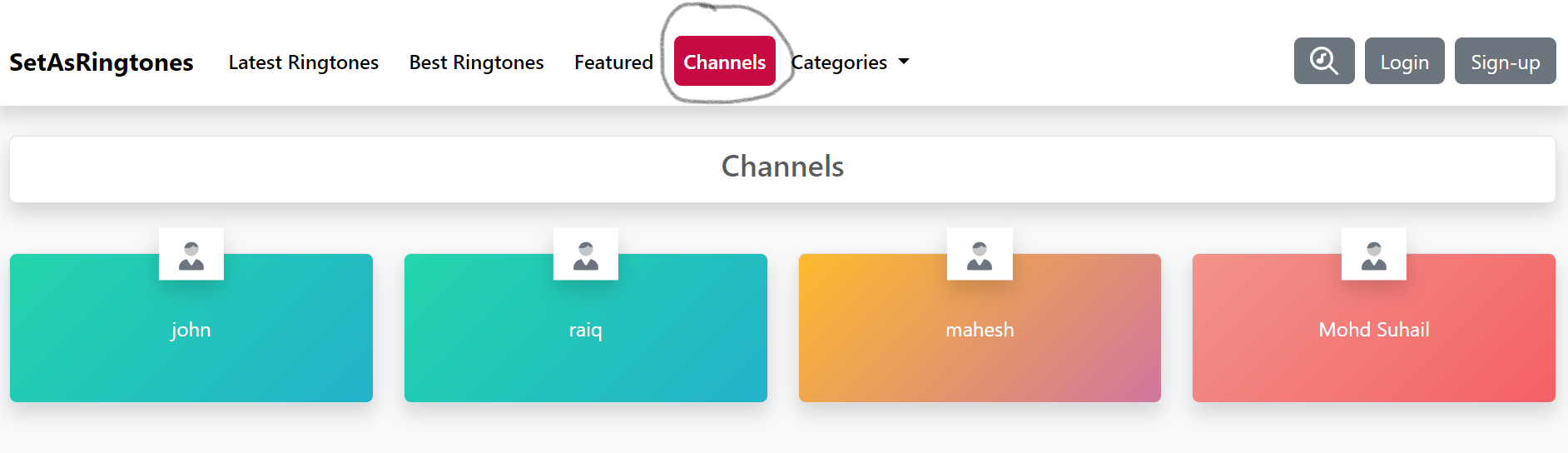Click Mohd Suhail's avatar icon
The image size is (1568, 453).
pos(1374,254)
